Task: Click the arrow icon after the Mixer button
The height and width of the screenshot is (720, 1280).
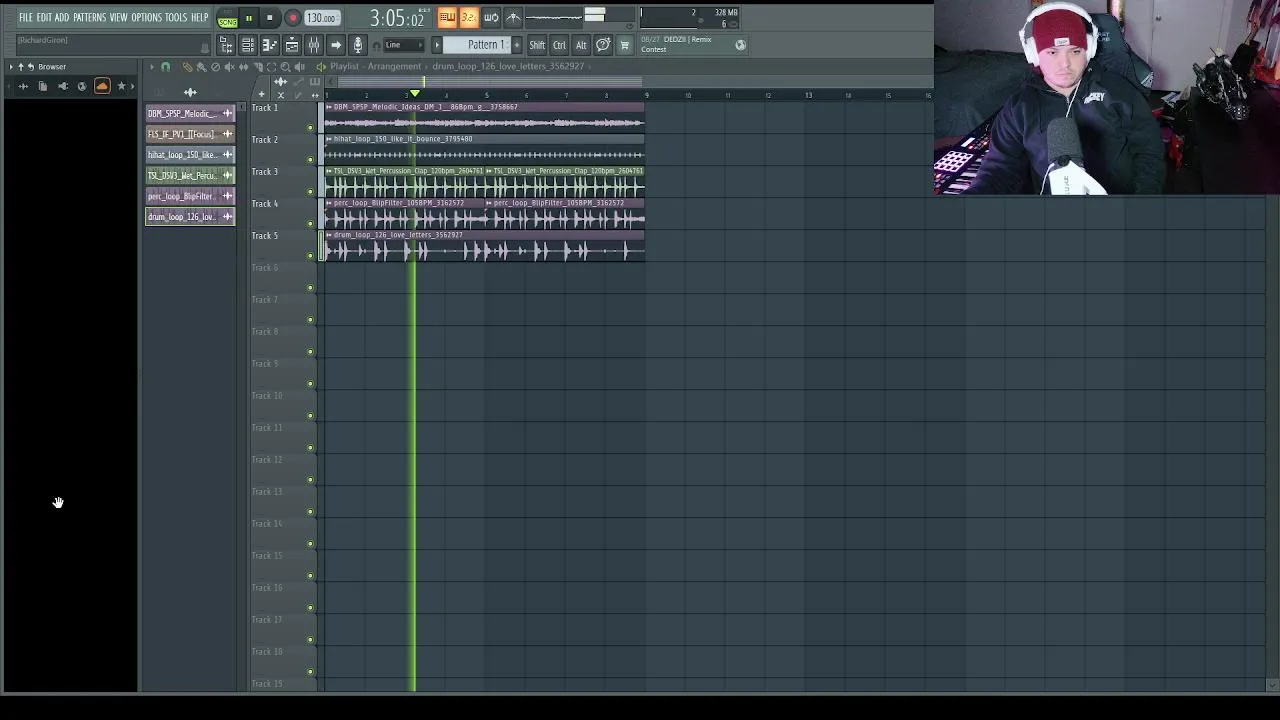Action: [x=336, y=45]
